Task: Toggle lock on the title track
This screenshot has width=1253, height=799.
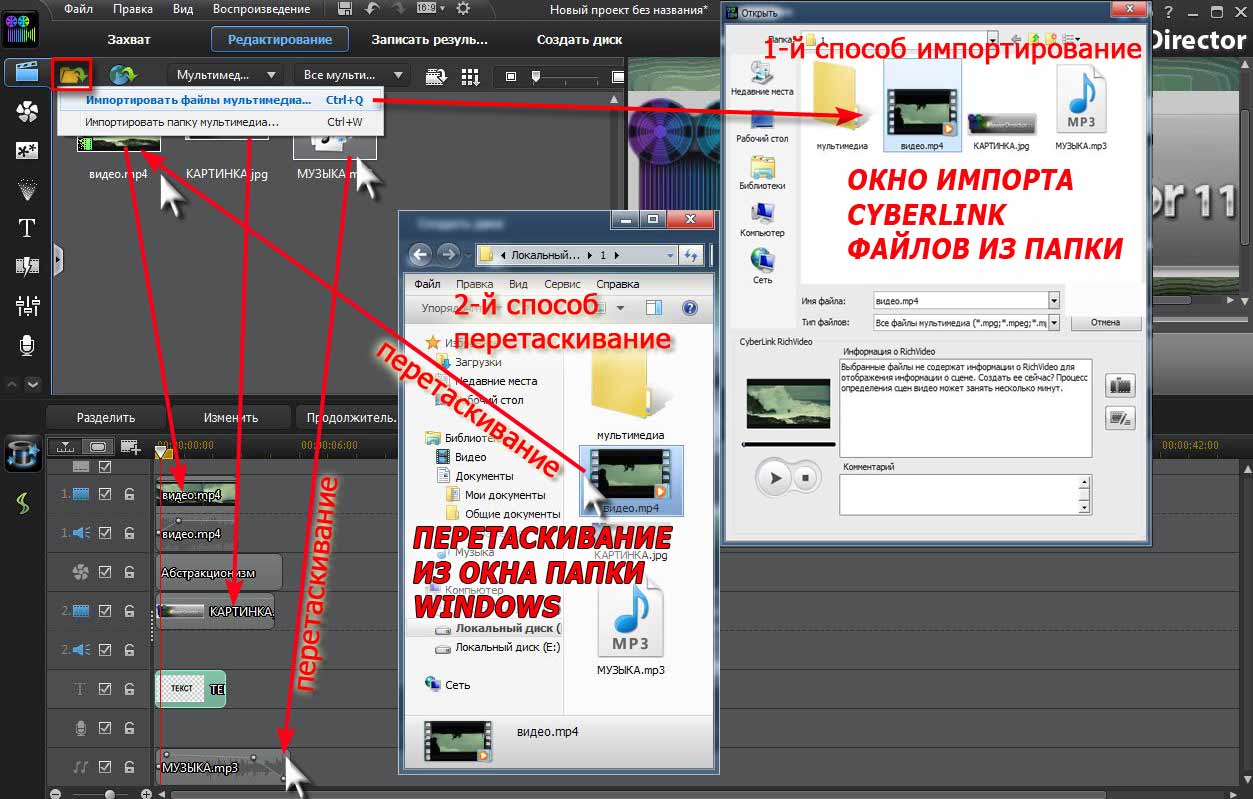Action: point(129,688)
